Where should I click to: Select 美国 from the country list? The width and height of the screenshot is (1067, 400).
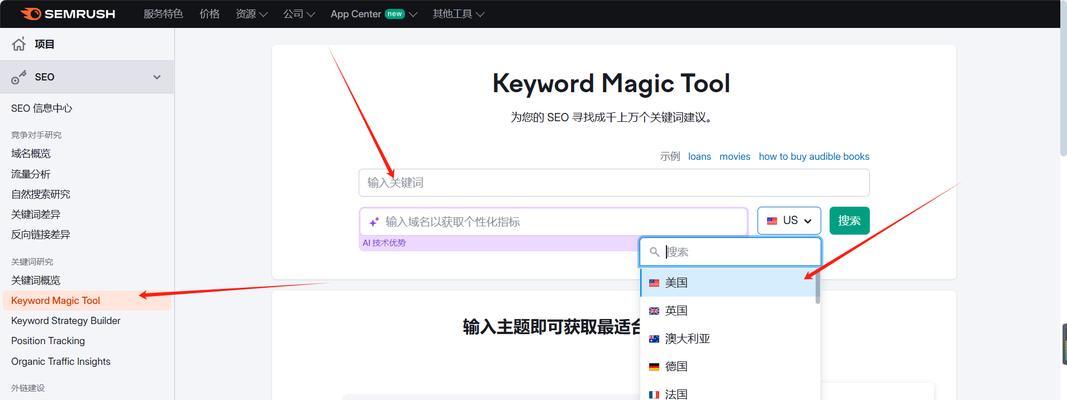pyautogui.click(x=728, y=283)
